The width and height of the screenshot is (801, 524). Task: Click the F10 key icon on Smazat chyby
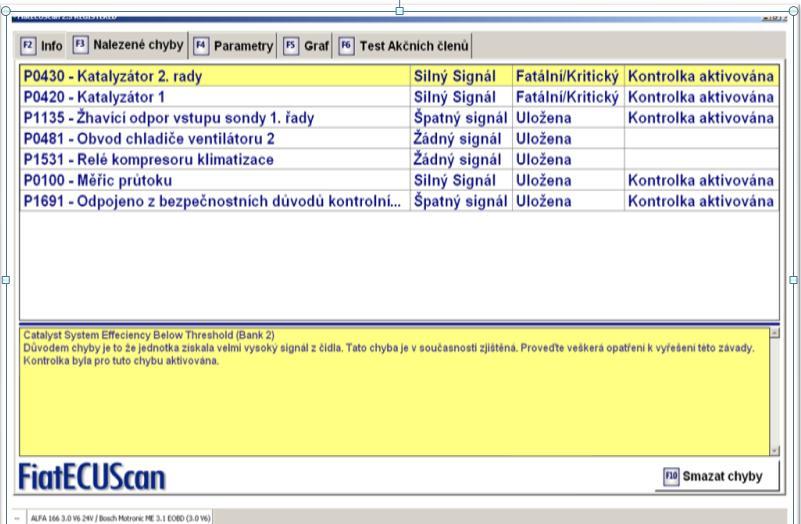(x=672, y=476)
